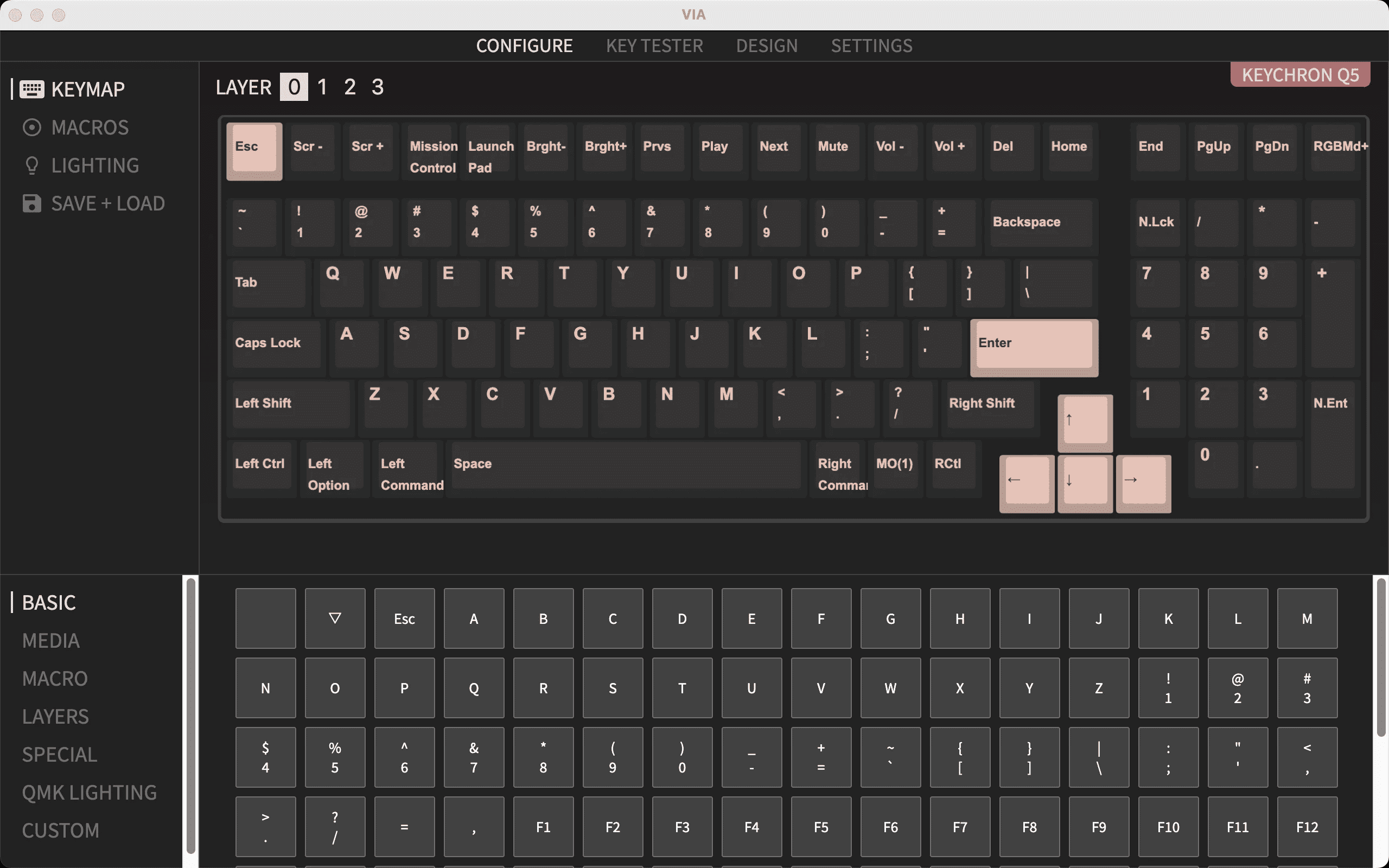Select the LAYERS keycode category
The width and height of the screenshot is (1389, 868).
(x=55, y=716)
